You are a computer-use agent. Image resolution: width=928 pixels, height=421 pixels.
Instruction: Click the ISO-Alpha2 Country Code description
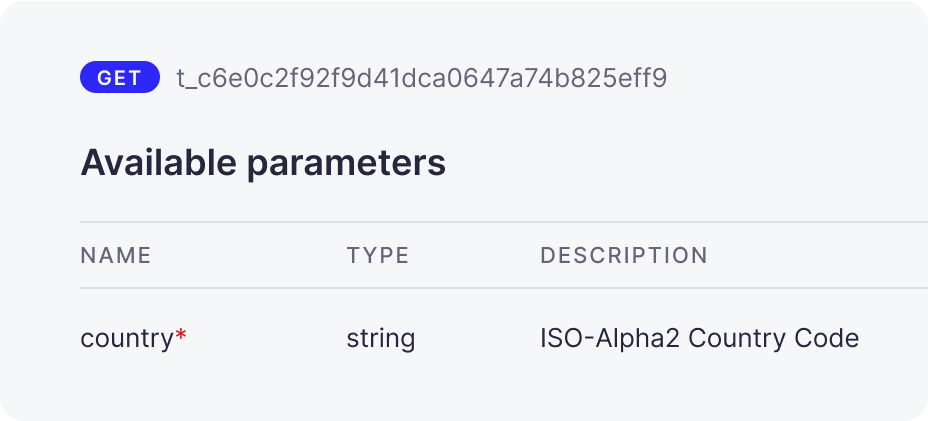(700, 339)
